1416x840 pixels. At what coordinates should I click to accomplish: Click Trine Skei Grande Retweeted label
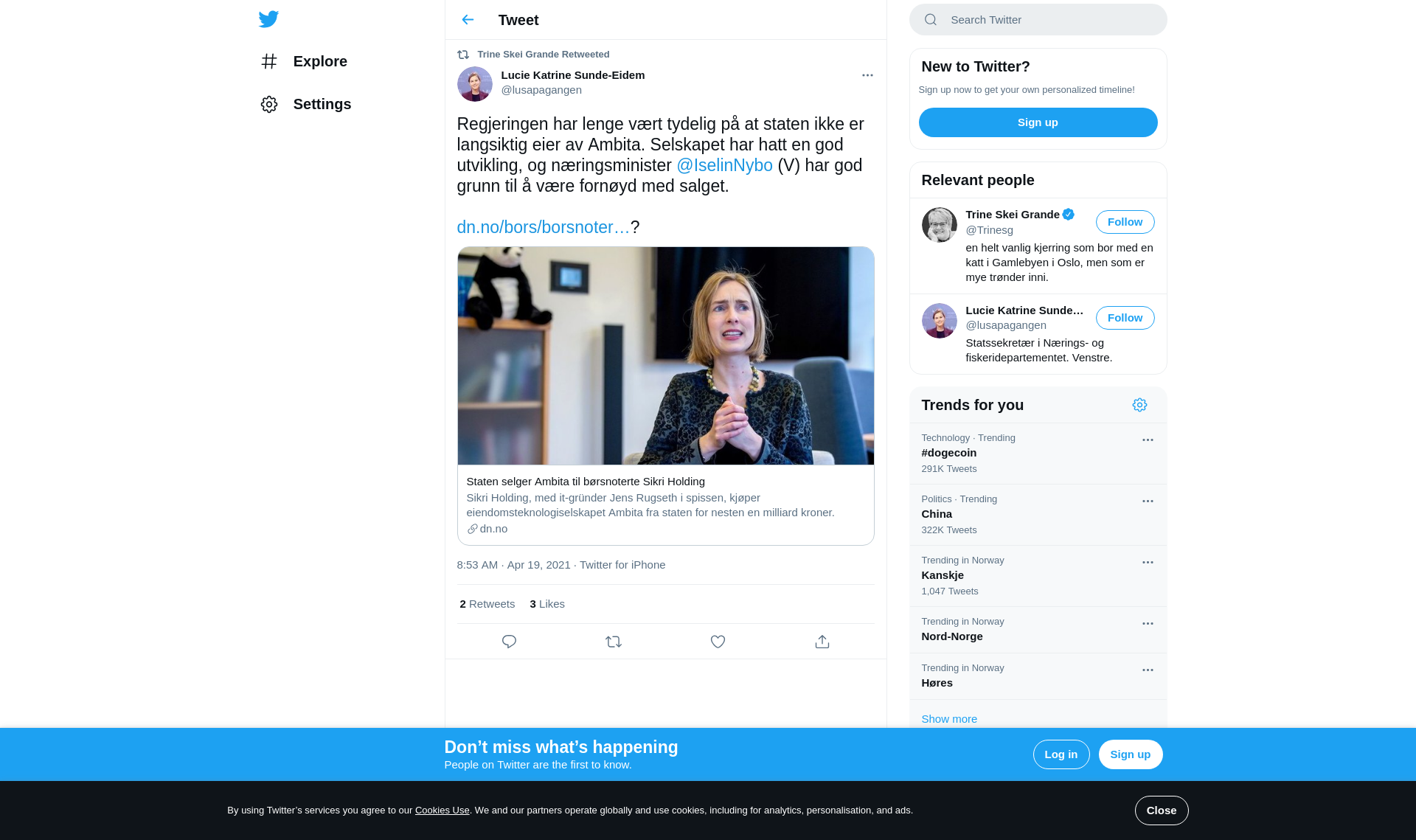(544, 55)
